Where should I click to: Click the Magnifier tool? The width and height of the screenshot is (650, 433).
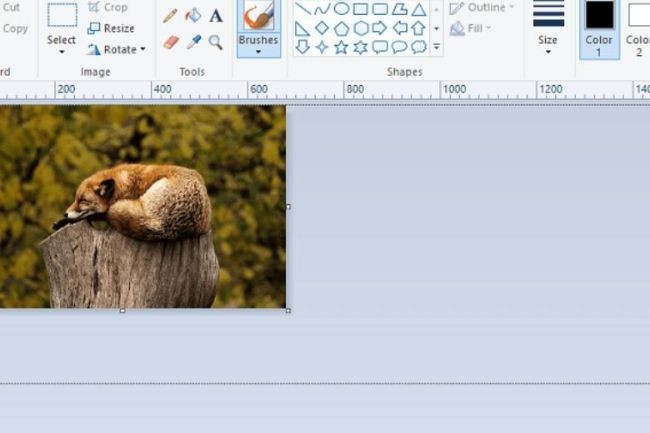click(x=215, y=42)
